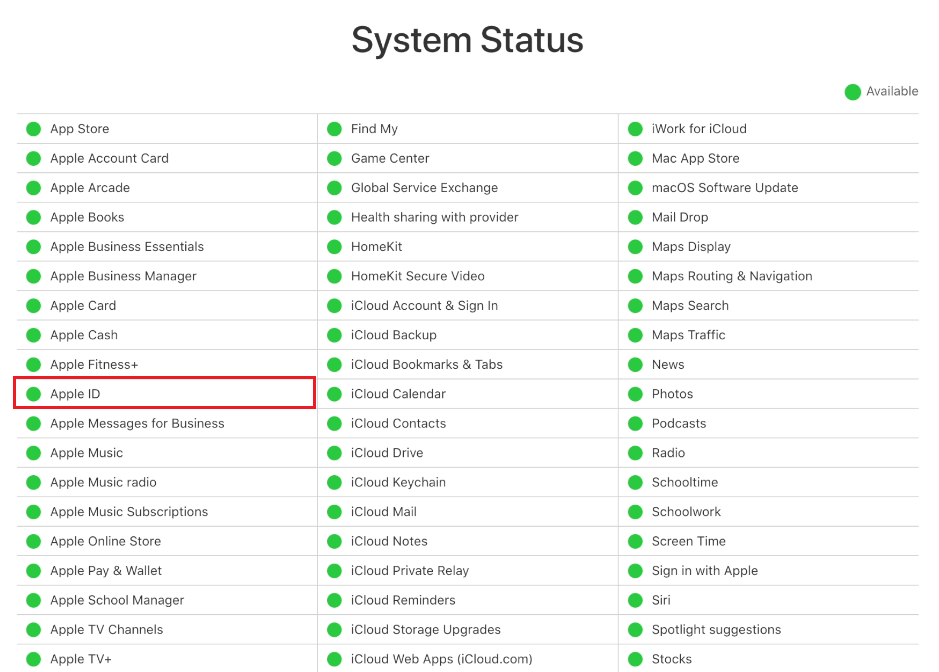This screenshot has height=672, width=939.
Task: Select the Game Center service
Action: [390, 158]
